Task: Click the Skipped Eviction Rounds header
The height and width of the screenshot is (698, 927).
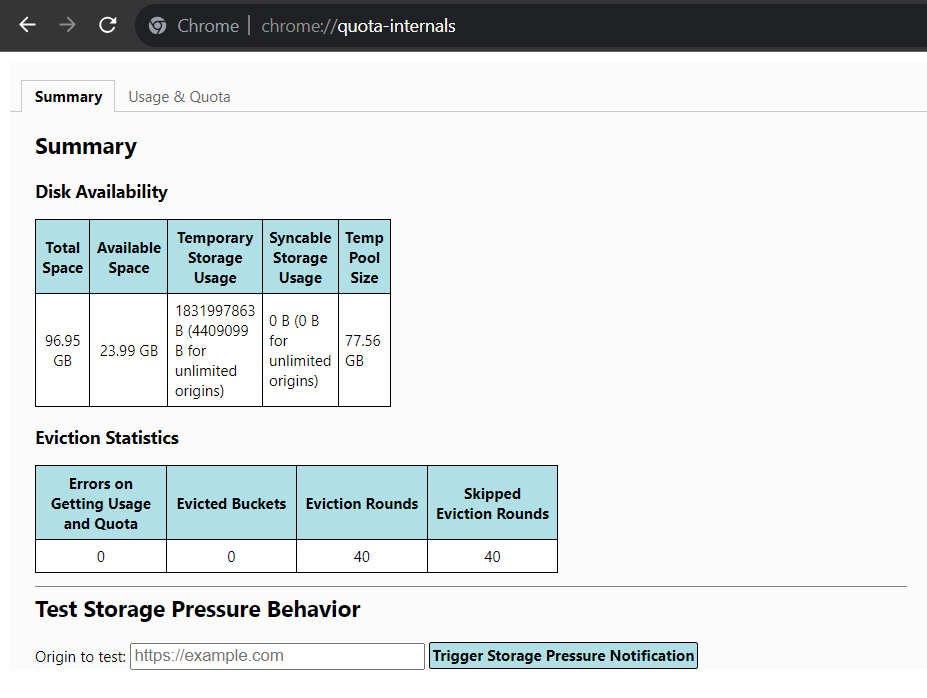Action: point(492,503)
